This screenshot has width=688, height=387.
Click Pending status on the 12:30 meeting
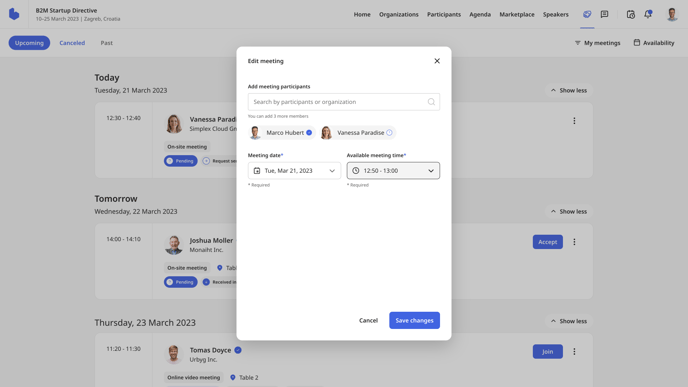click(x=181, y=161)
